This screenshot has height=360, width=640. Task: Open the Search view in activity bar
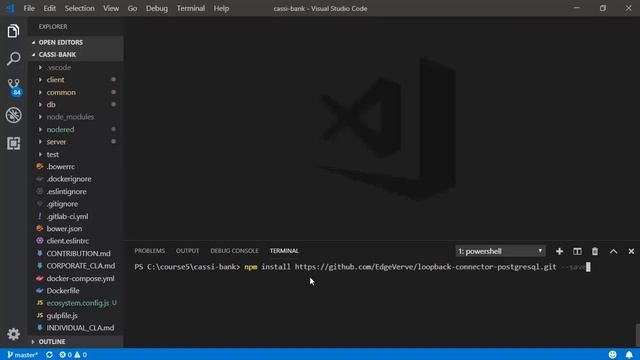click(x=13, y=59)
